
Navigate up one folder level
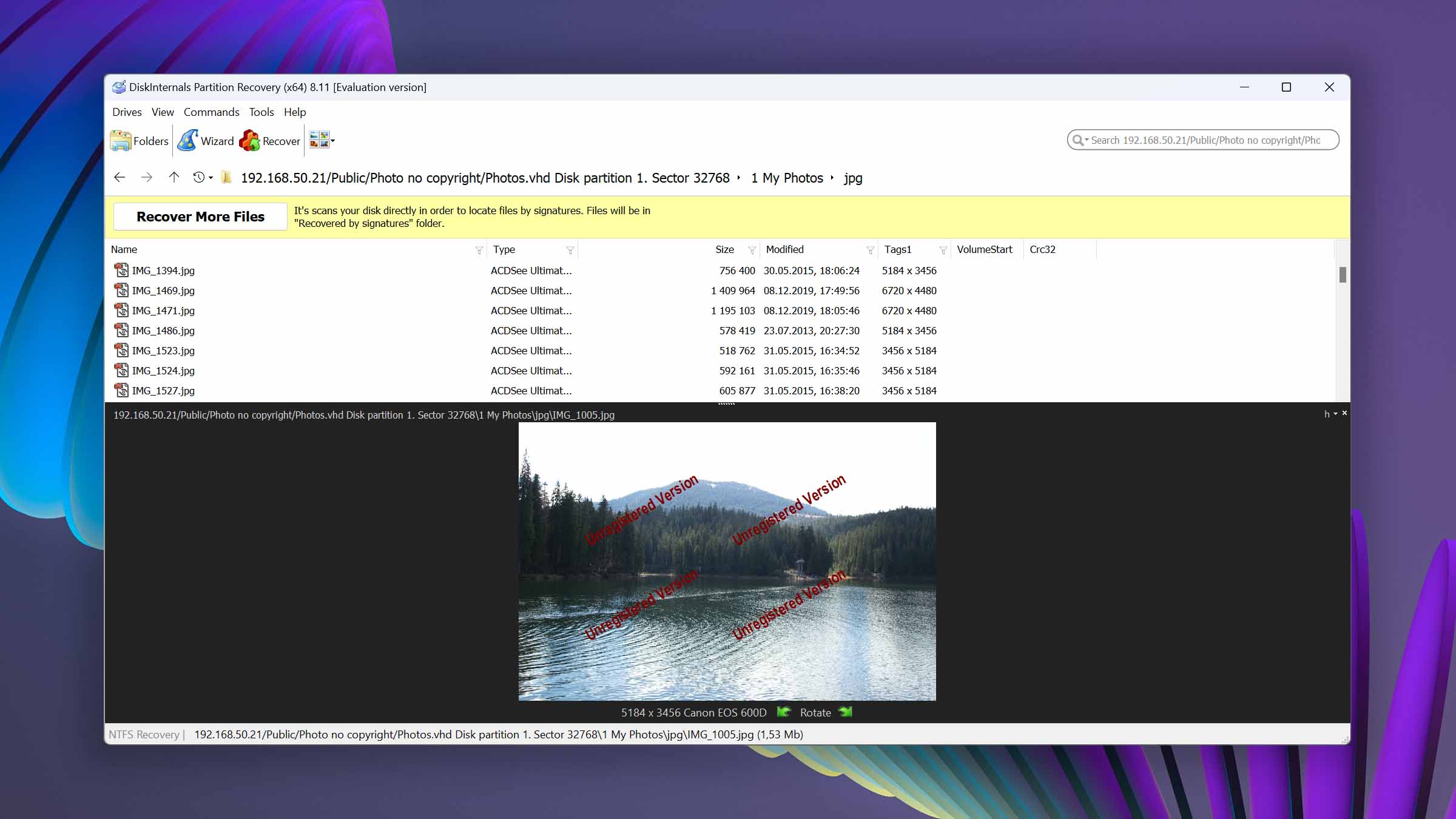[x=174, y=177]
